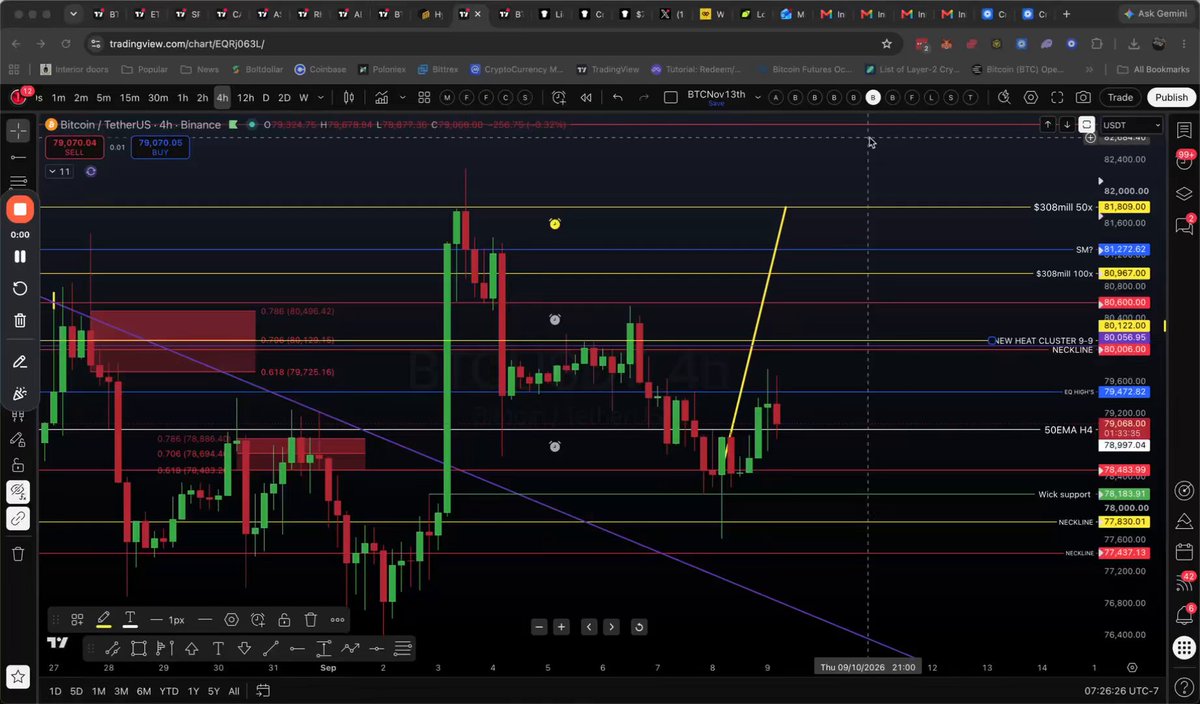Click the candlestick chart style icon
The image size is (1200, 704).
(349, 97)
